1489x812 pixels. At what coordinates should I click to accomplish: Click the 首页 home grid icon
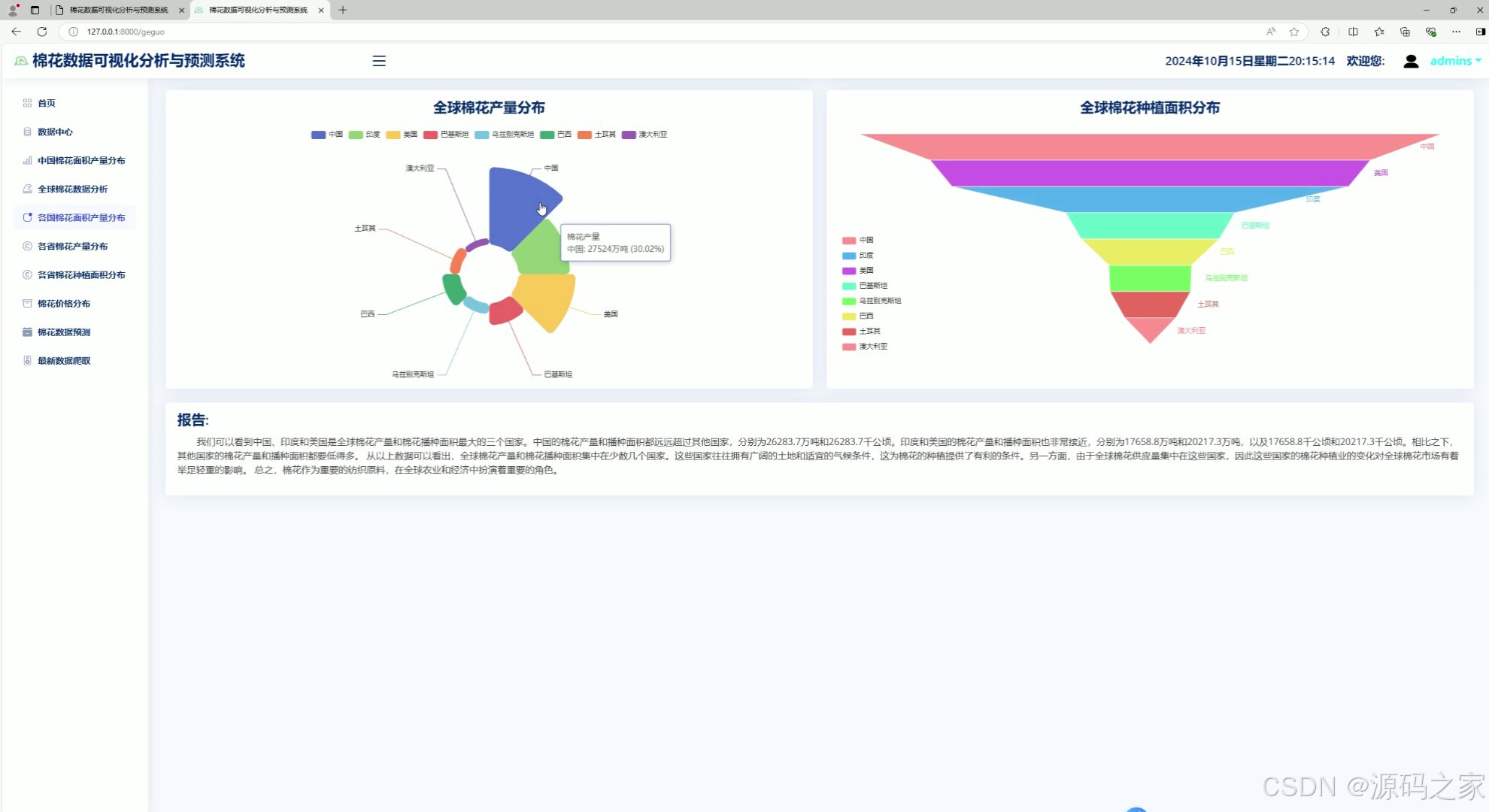tap(27, 103)
